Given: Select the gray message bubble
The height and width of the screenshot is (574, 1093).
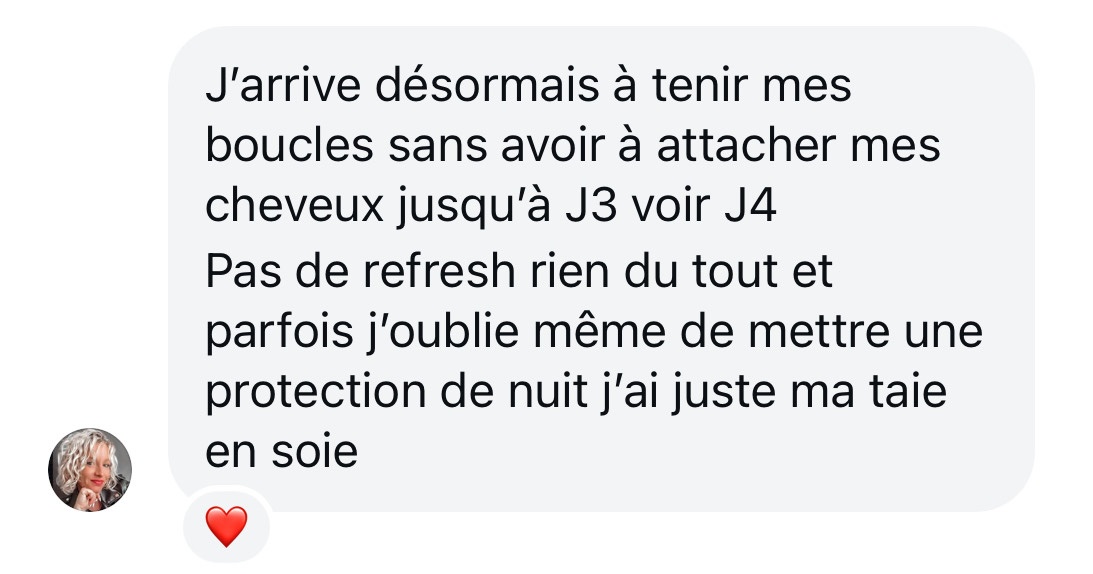Looking at the screenshot, I should pyautogui.click(x=602, y=269).
